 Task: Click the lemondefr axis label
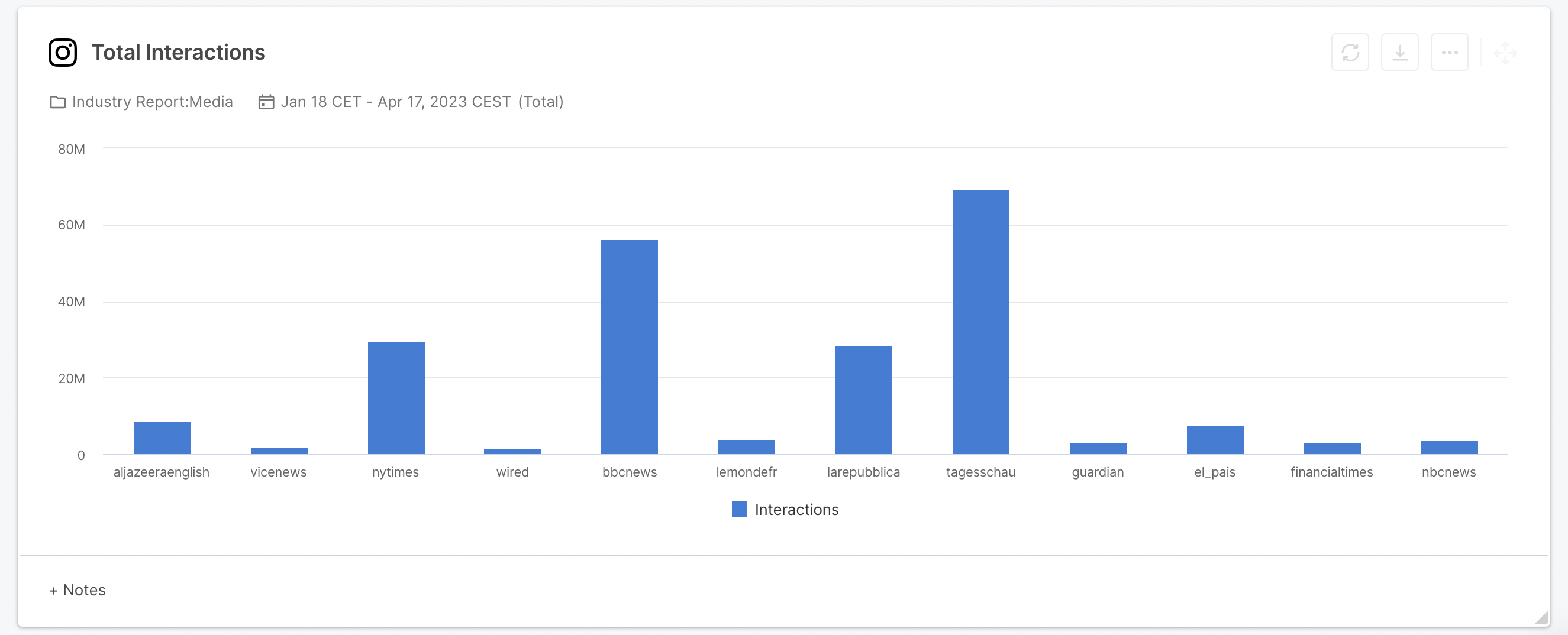point(746,472)
